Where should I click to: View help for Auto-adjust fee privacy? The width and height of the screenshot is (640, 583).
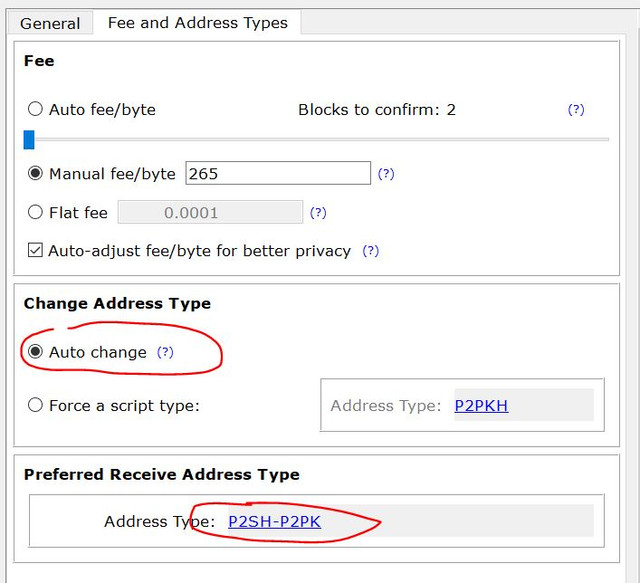371,251
